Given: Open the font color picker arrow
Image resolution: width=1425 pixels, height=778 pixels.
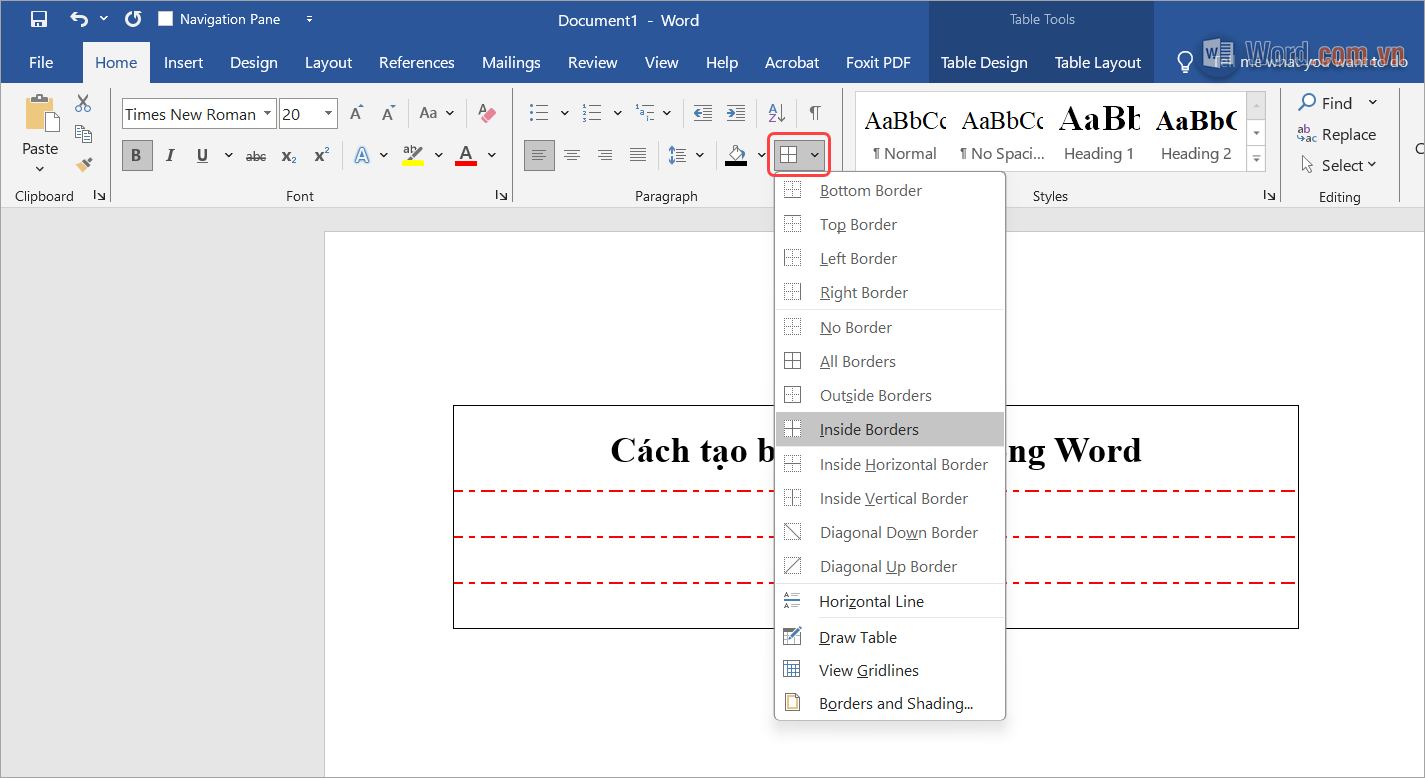Looking at the screenshot, I should click(491, 155).
